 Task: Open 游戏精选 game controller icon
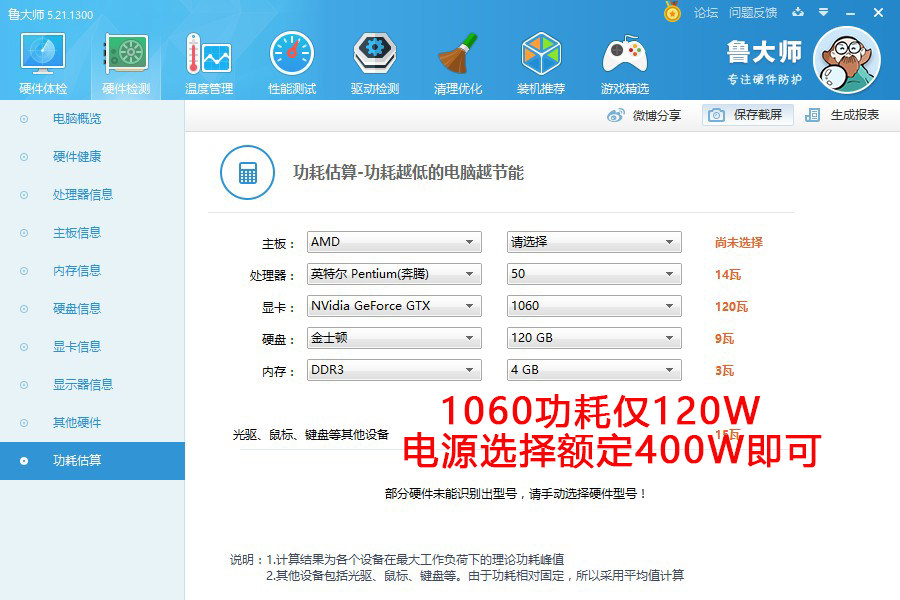click(x=624, y=63)
